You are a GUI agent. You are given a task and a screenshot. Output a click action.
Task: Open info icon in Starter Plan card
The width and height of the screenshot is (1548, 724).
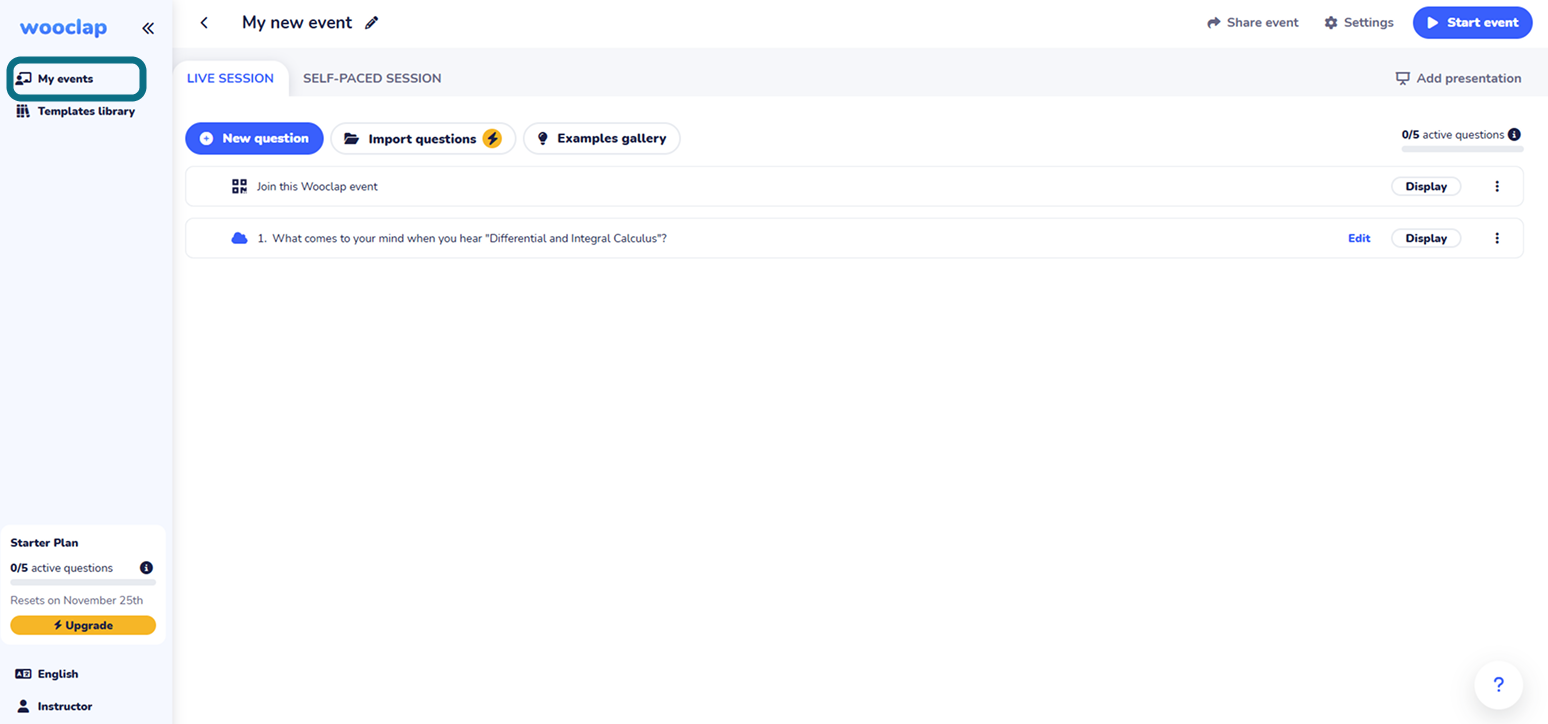[x=146, y=568]
